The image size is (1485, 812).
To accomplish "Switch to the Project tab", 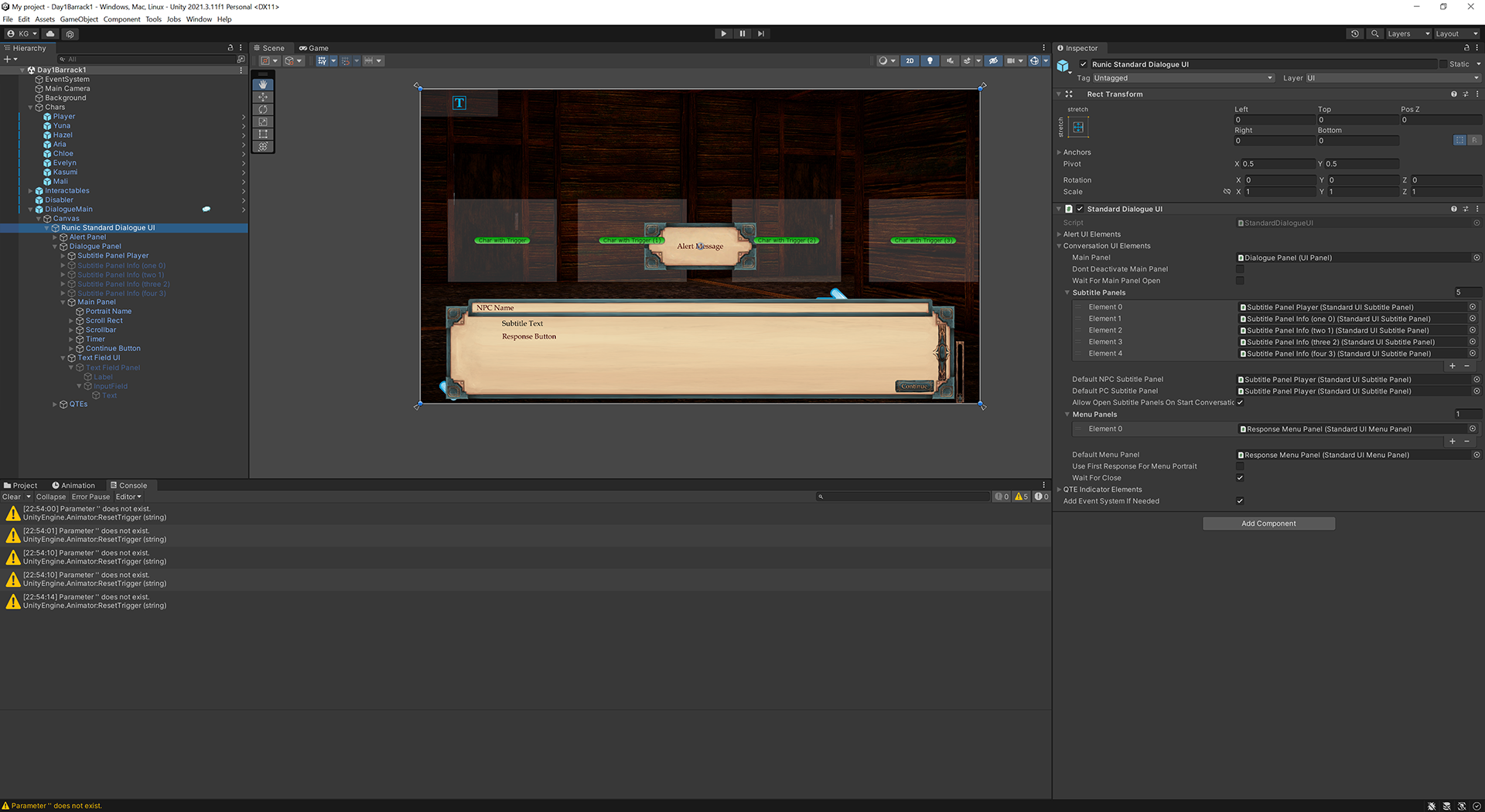I will (x=21, y=486).
